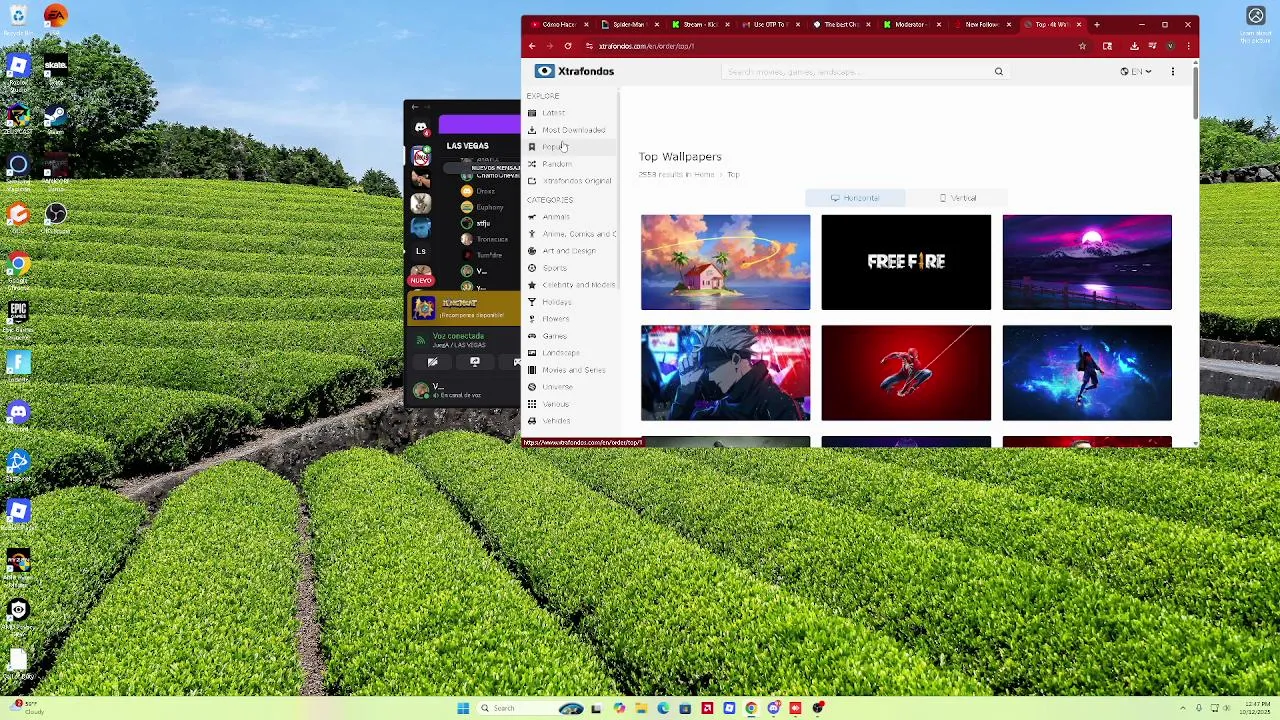
Task: Open the Windows Start menu
Action: pos(463,708)
